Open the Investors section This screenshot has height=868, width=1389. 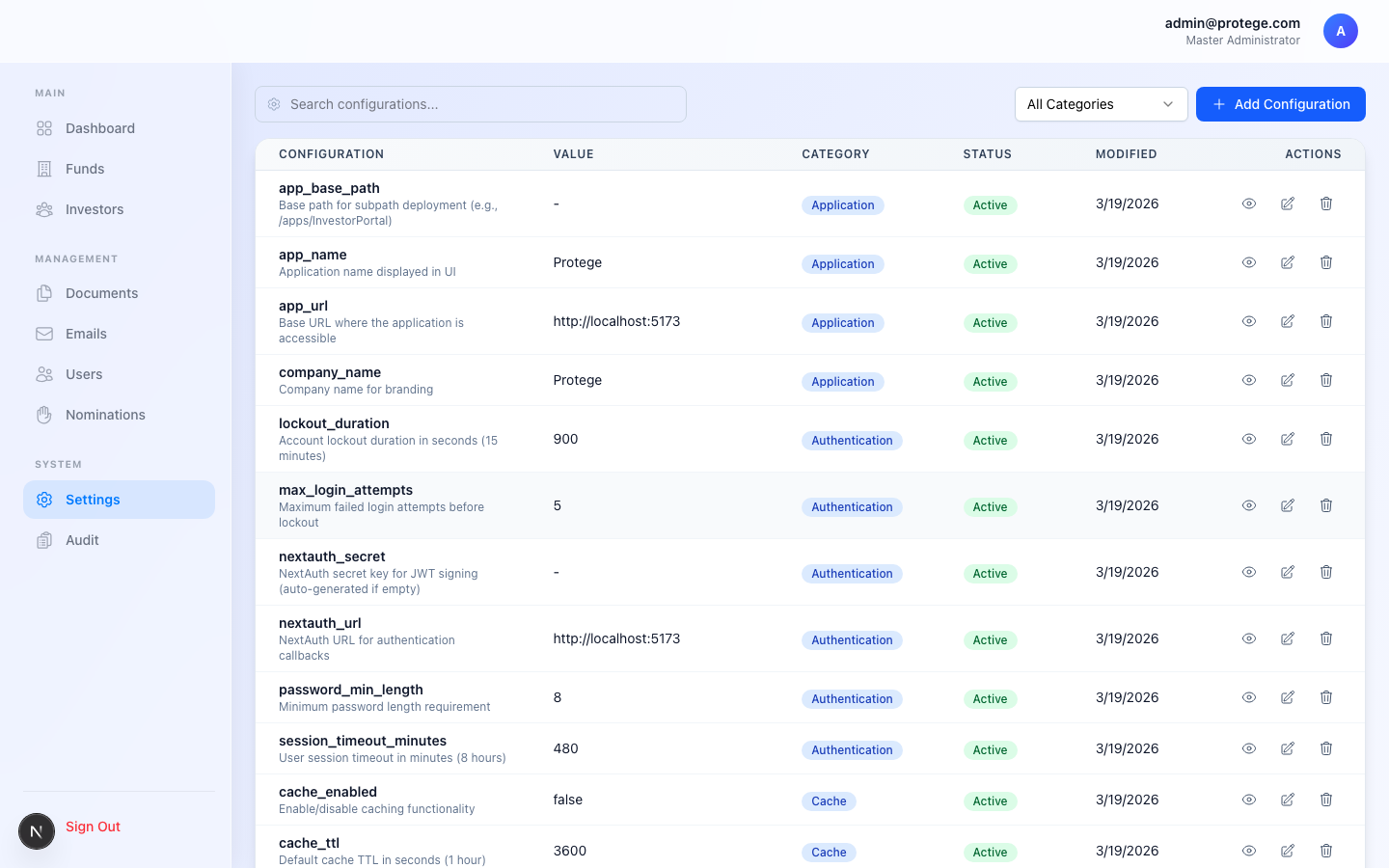click(94, 208)
